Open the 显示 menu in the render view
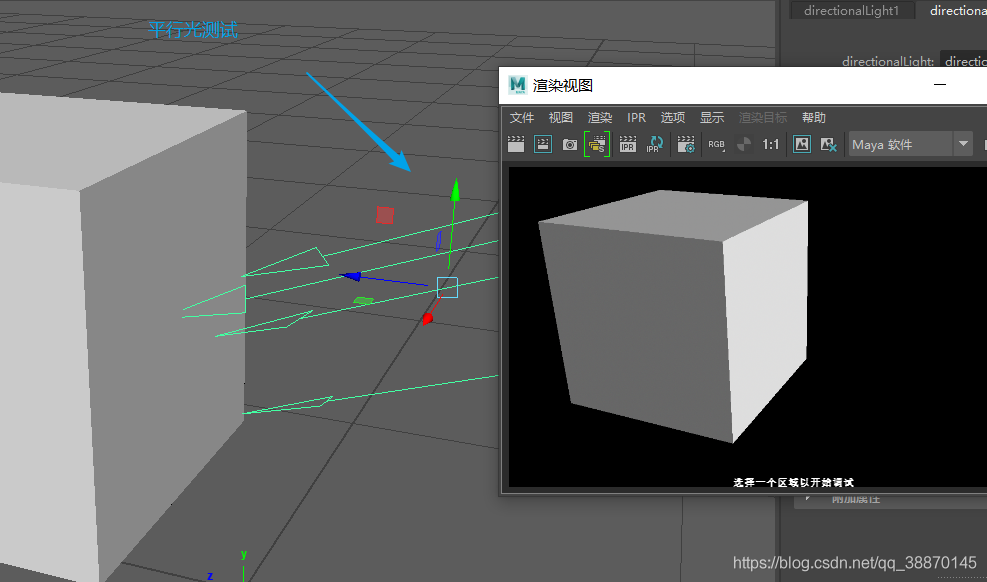The image size is (987, 582). click(x=712, y=118)
